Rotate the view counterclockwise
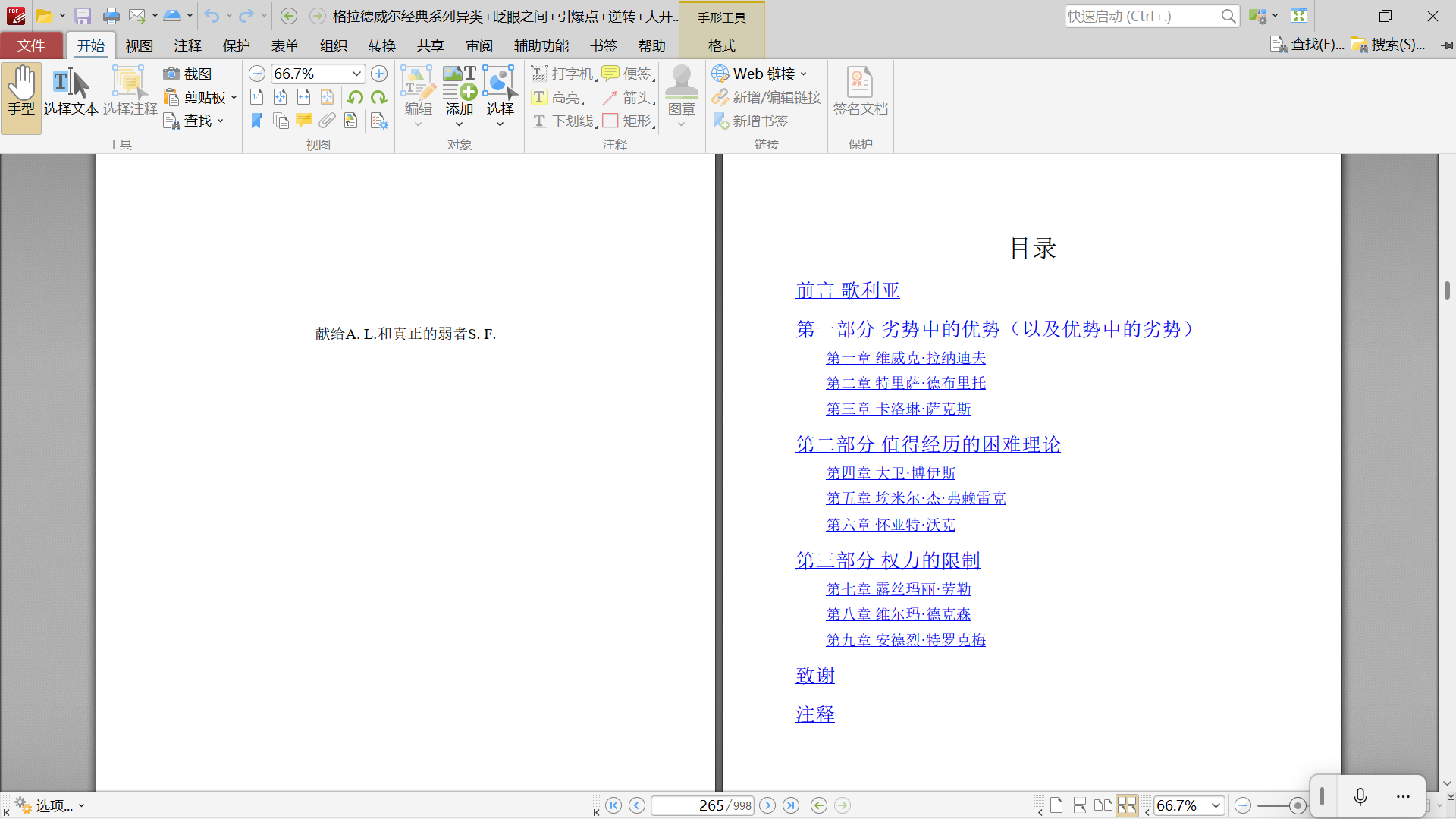 pos(355,97)
